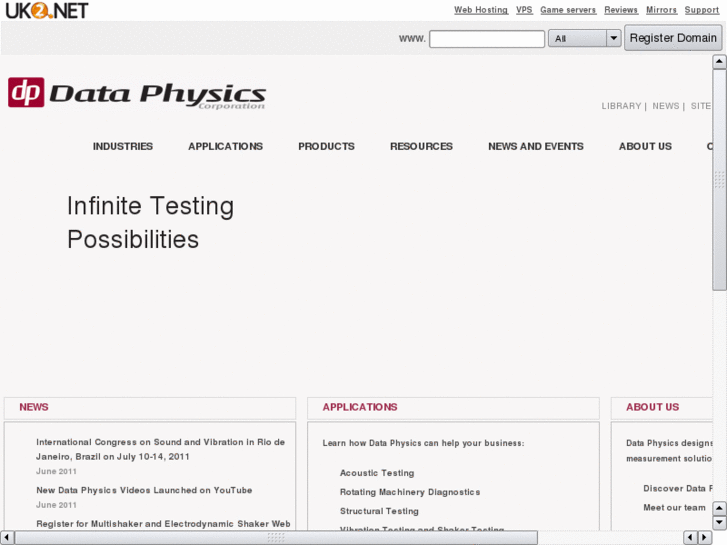The image size is (727, 545).
Task: Click the NEWS panel heading
Action: [34, 407]
